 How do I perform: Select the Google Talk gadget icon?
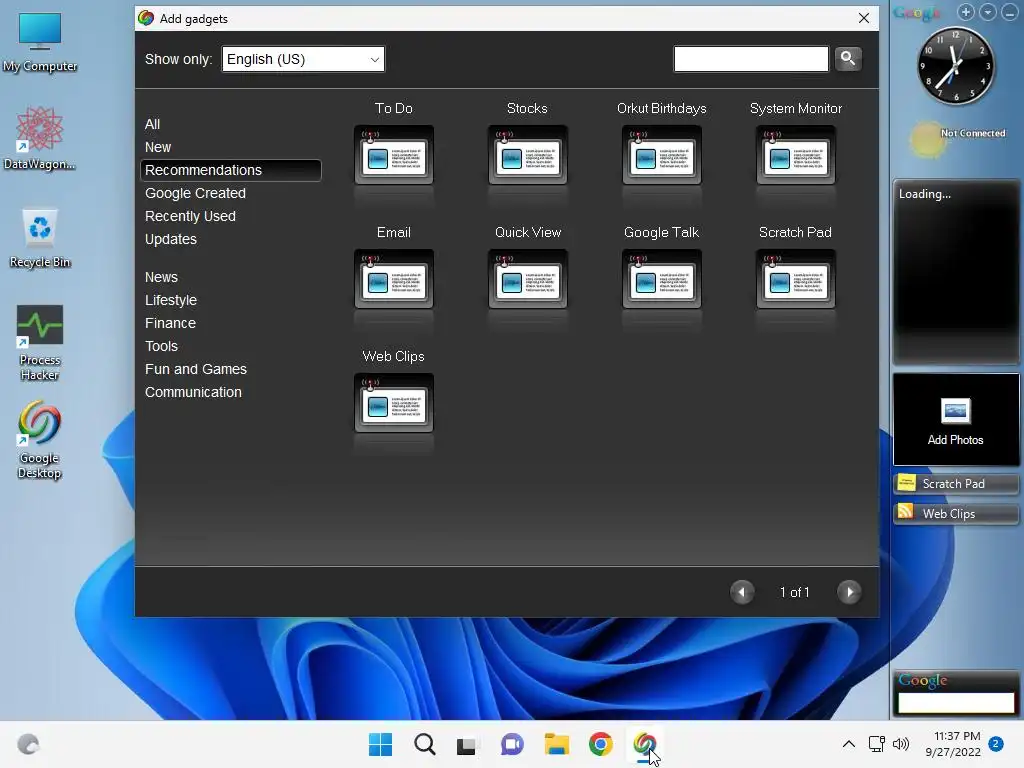click(662, 279)
